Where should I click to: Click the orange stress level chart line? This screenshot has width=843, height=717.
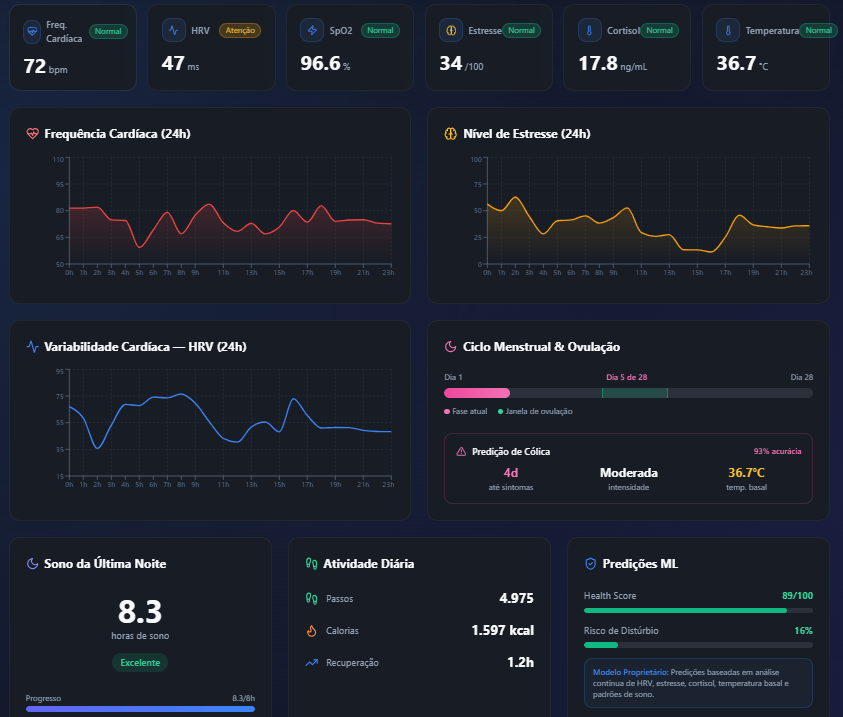tap(648, 224)
